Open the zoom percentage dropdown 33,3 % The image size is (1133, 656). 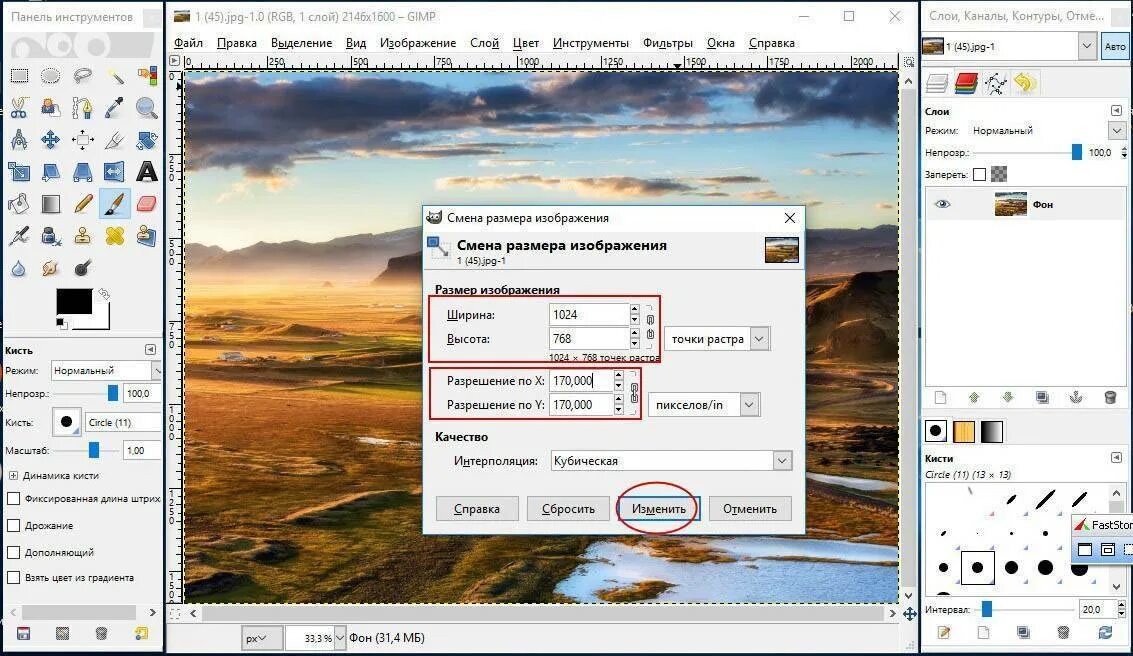pyautogui.click(x=340, y=638)
